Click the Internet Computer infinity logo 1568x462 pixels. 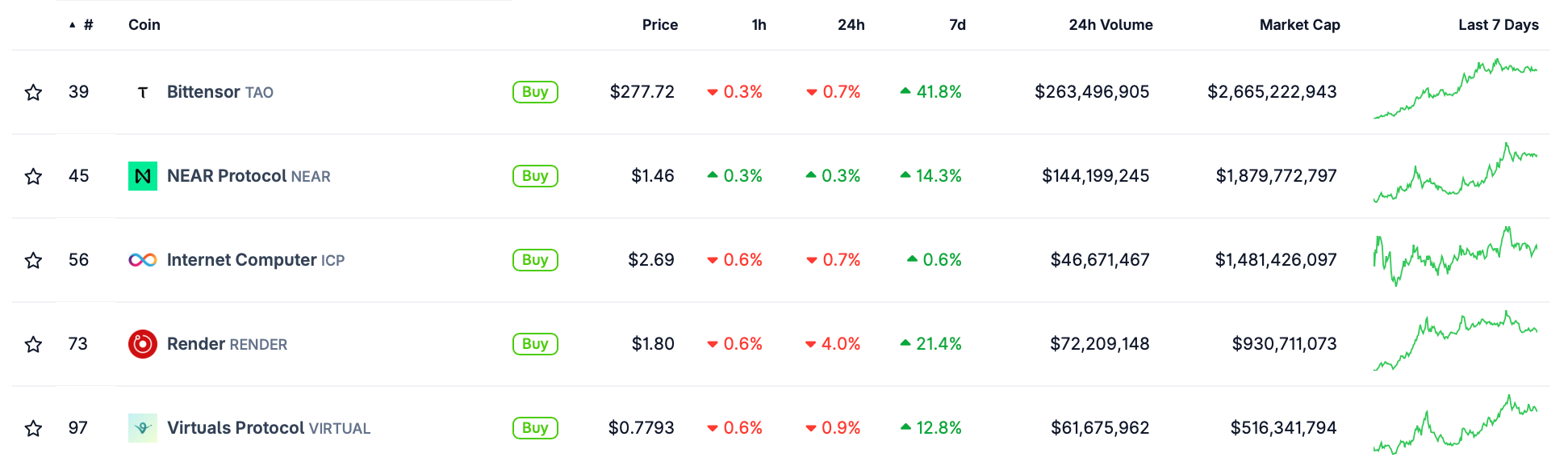(x=143, y=260)
